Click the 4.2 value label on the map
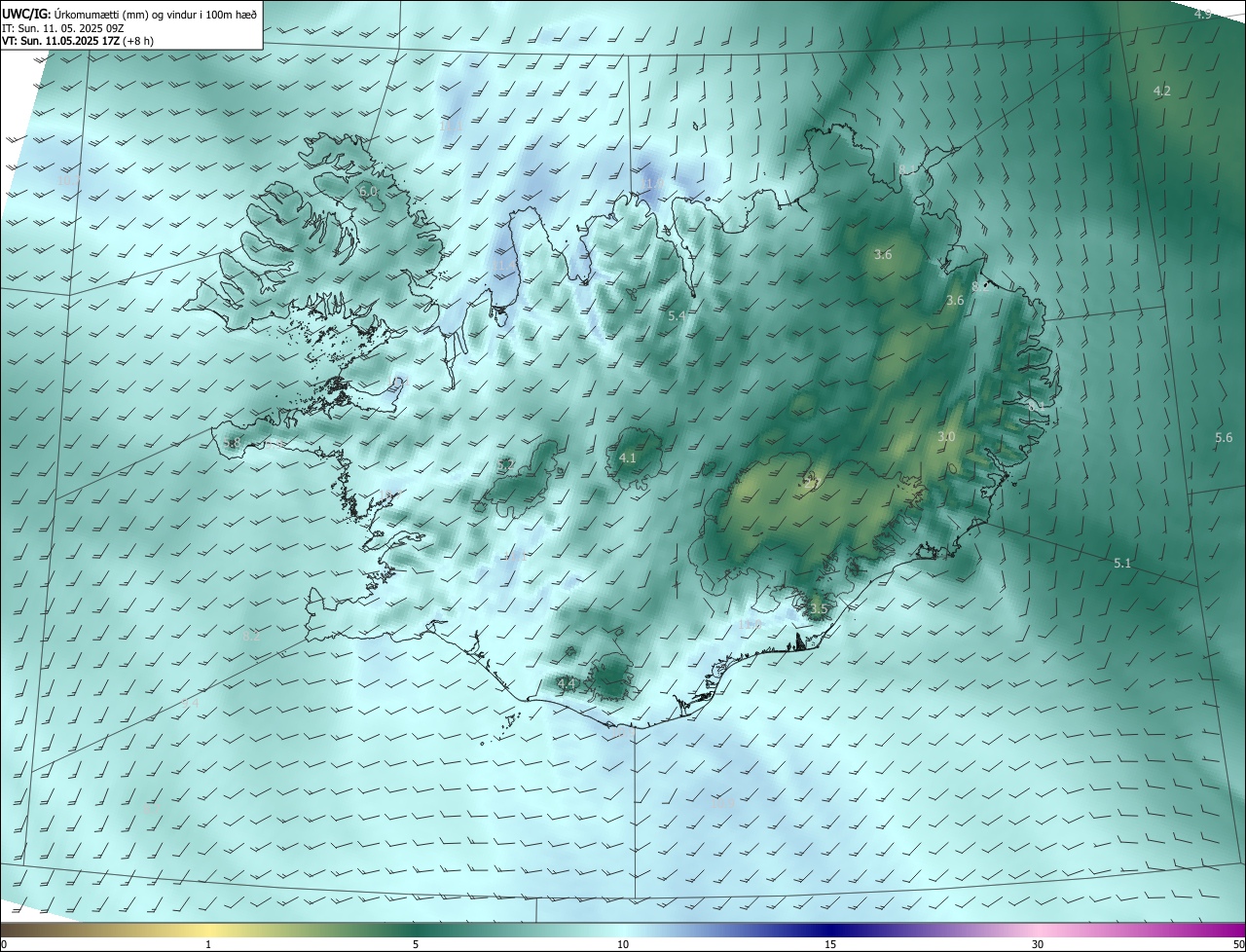The height and width of the screenshot is (952, 1246). pyautogui.click(x=1162, y=91)
